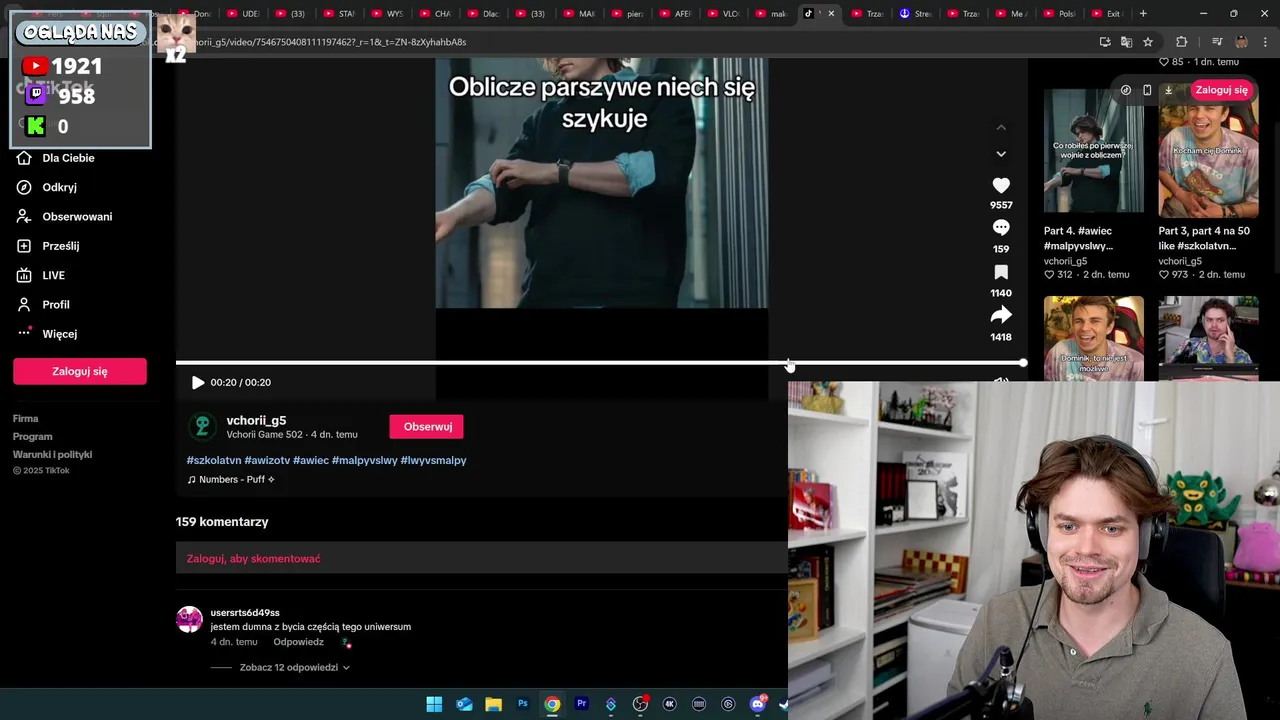Switch to the VLOG YouTube tab

[x=723, y=14]
